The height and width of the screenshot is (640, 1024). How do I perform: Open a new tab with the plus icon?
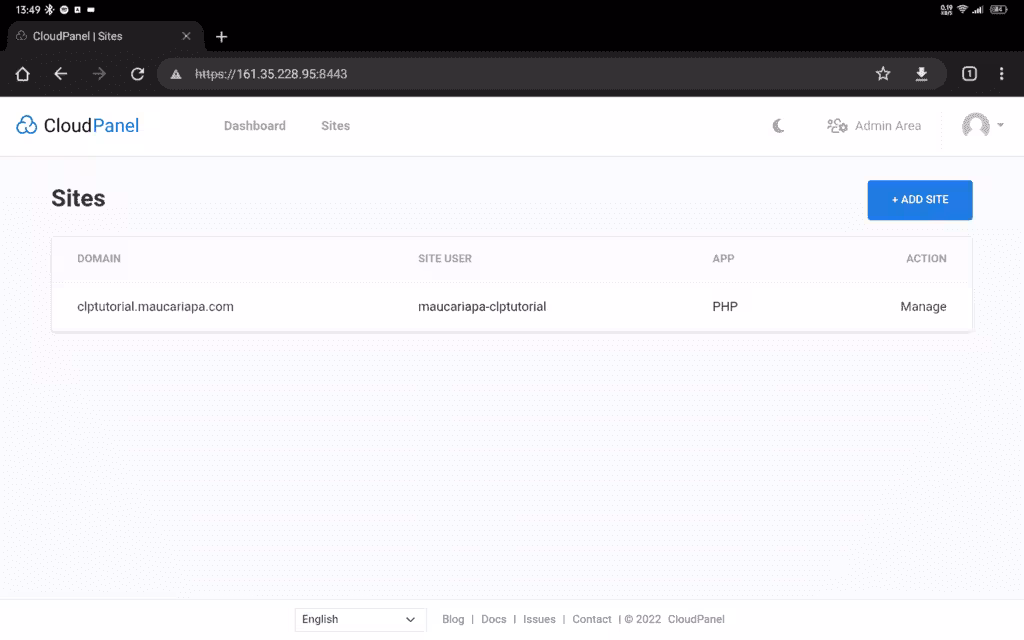click(x=221, y=37)
